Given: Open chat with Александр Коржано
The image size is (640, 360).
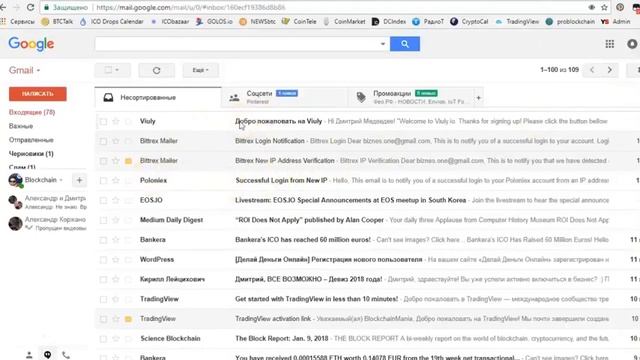Looking at the screenshot, I should click(x=47, y=223).
